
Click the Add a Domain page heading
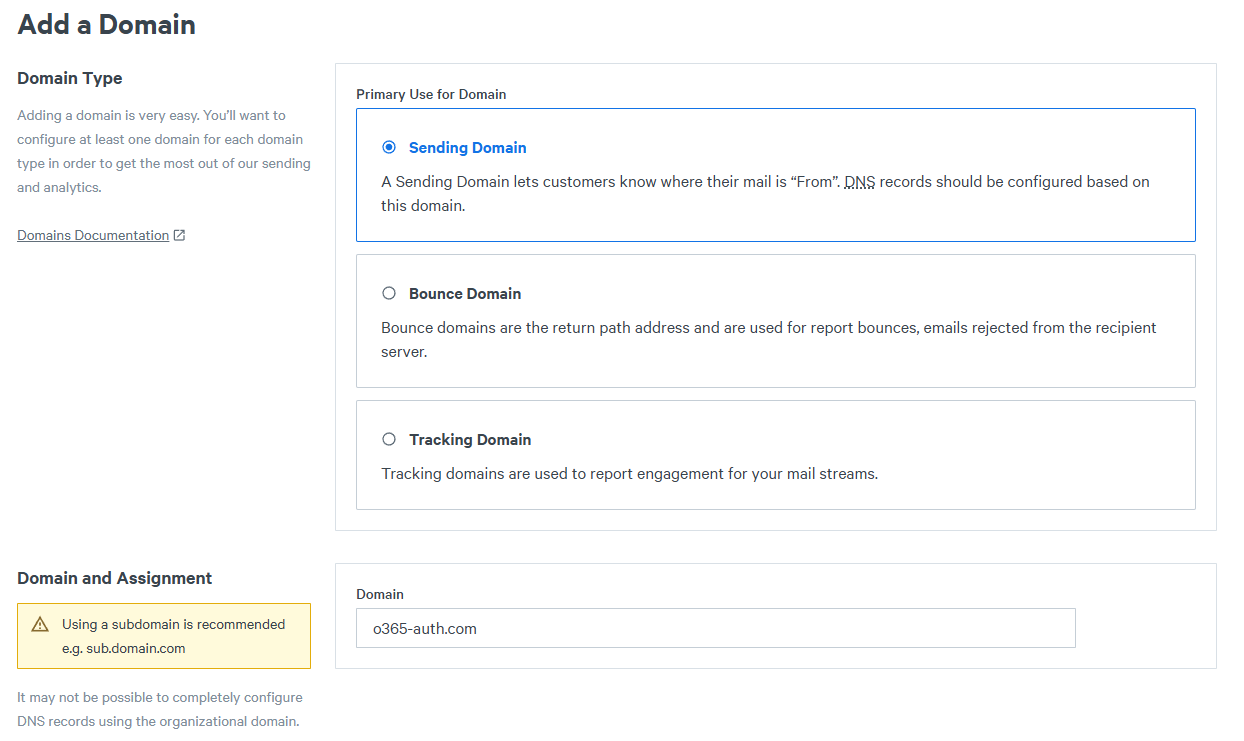[x=107, y=24]
